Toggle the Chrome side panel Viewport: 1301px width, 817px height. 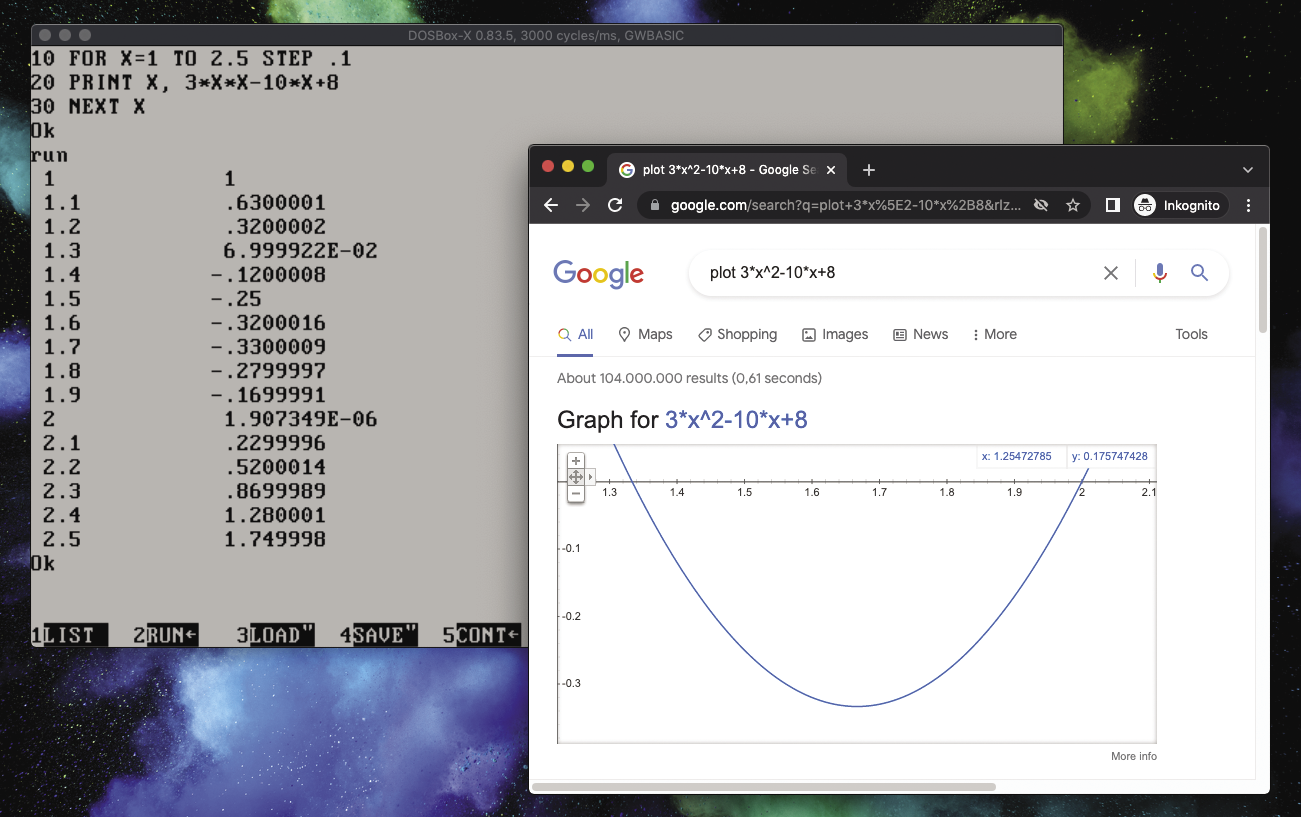(x=1112, y=205)
